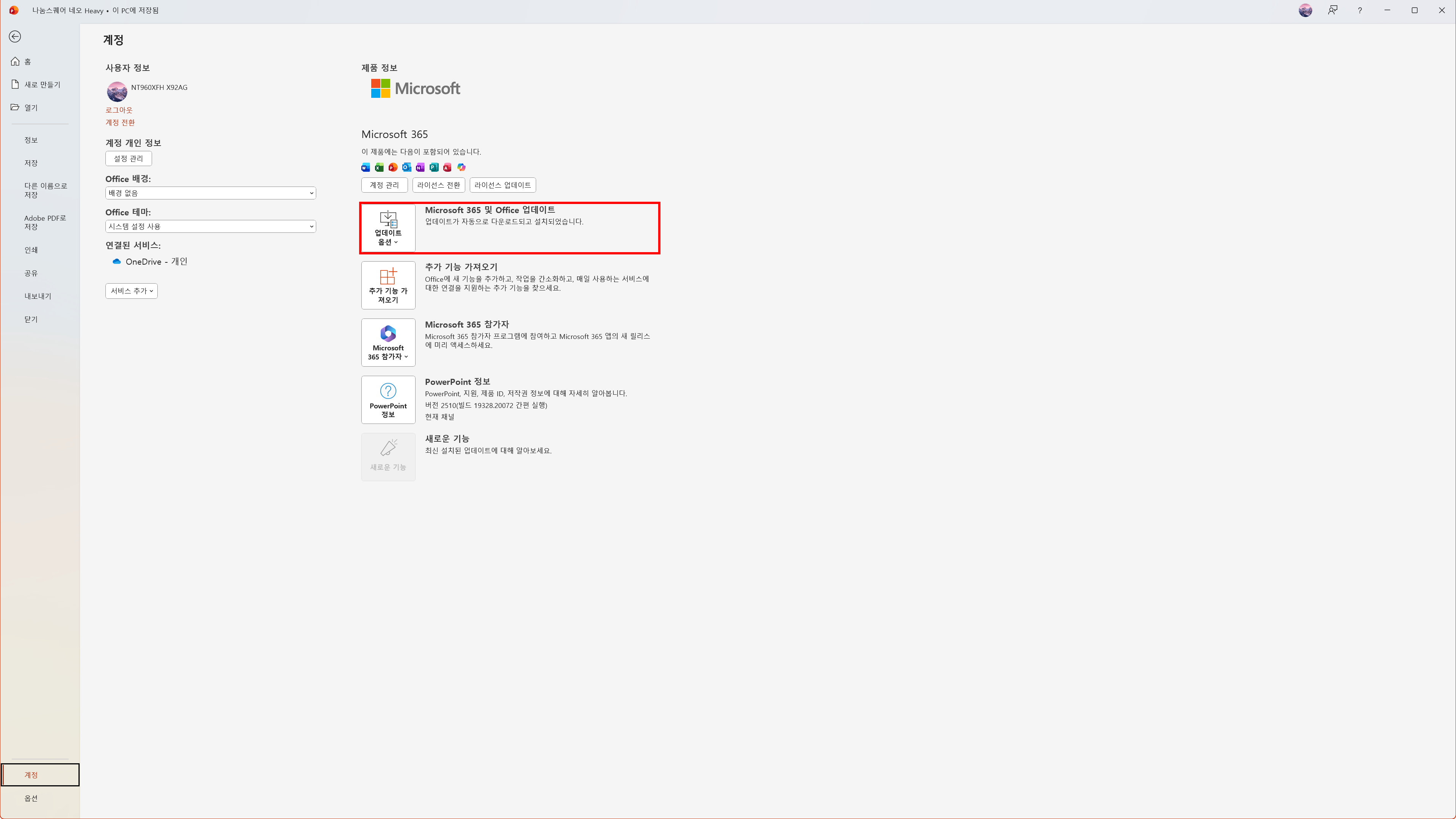Expand the Office 테마 dropdown
Image resolution: width=1456 pixels, height=819 pixels.
210,227
